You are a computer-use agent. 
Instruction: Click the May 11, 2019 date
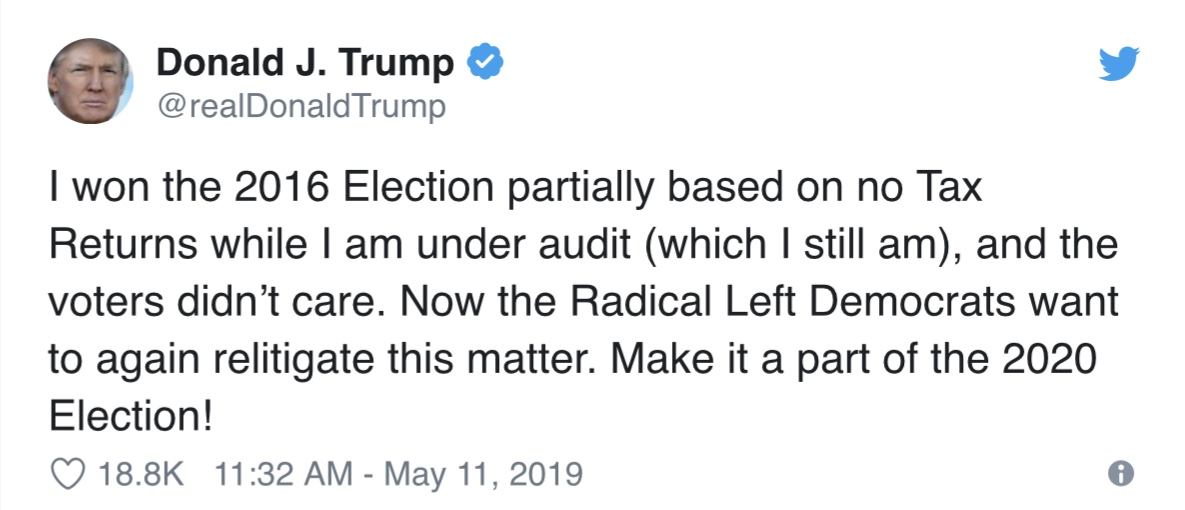tap(483, 474)
